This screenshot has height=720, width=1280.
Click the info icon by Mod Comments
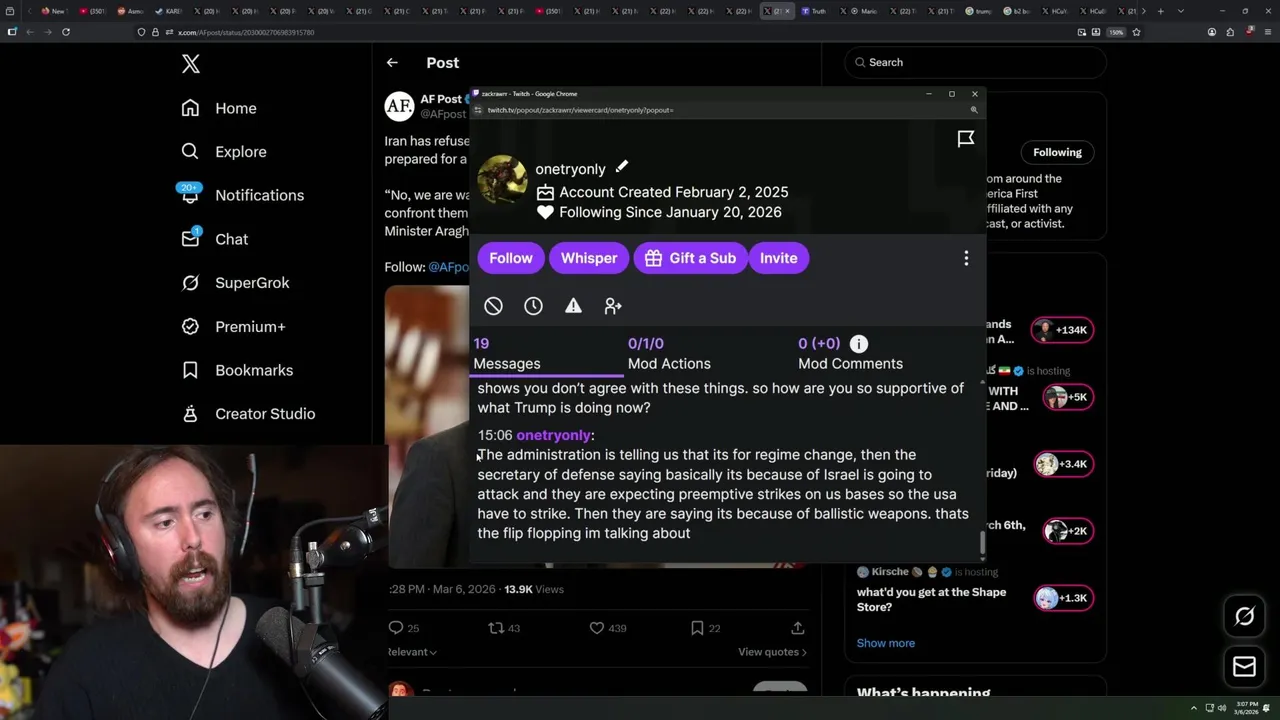pos(859,343)
